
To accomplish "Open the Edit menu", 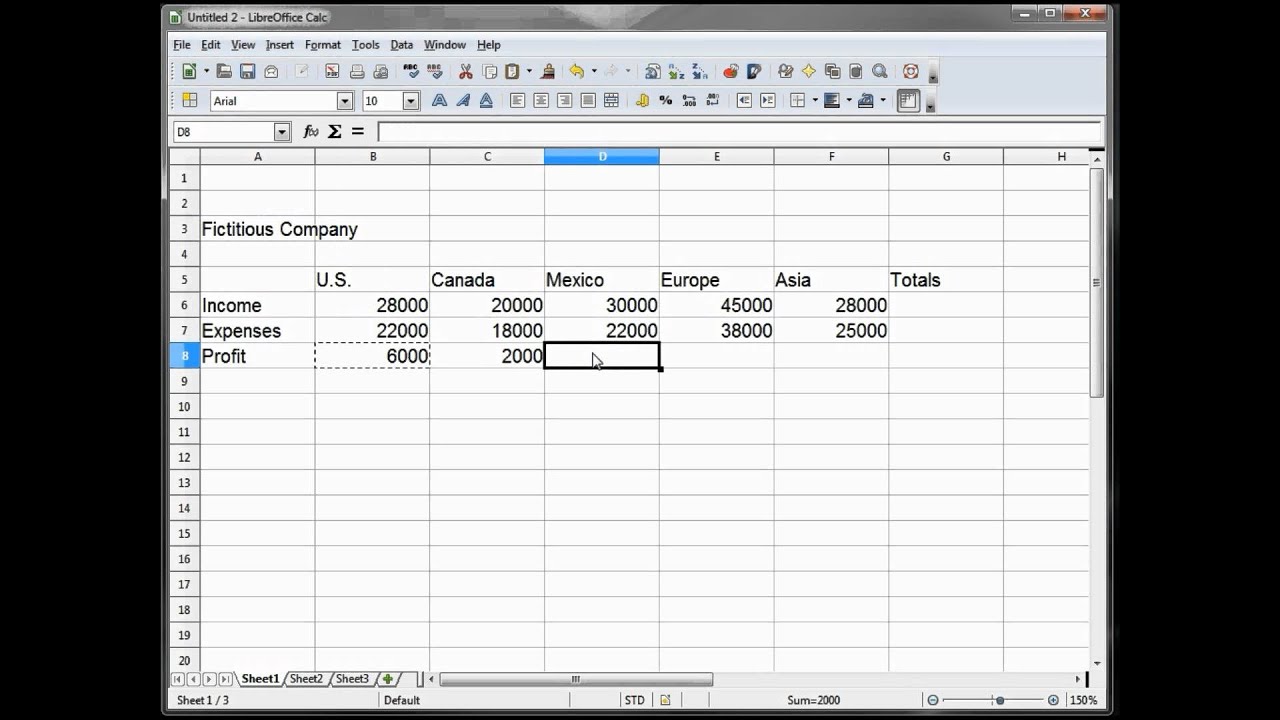I will pyautogui.click(x=210, y=45).
